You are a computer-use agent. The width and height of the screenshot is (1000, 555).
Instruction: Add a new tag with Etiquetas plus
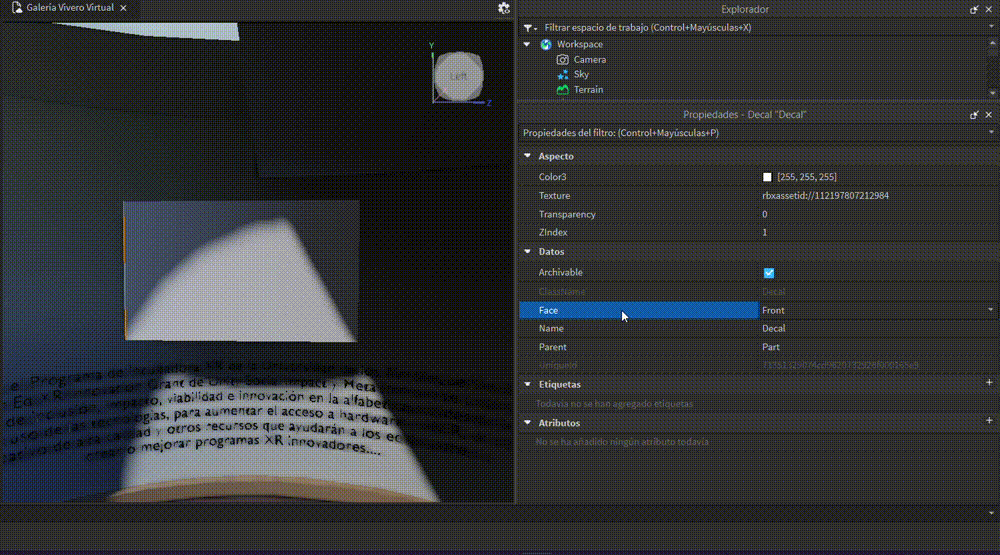[x=989, y=384]
